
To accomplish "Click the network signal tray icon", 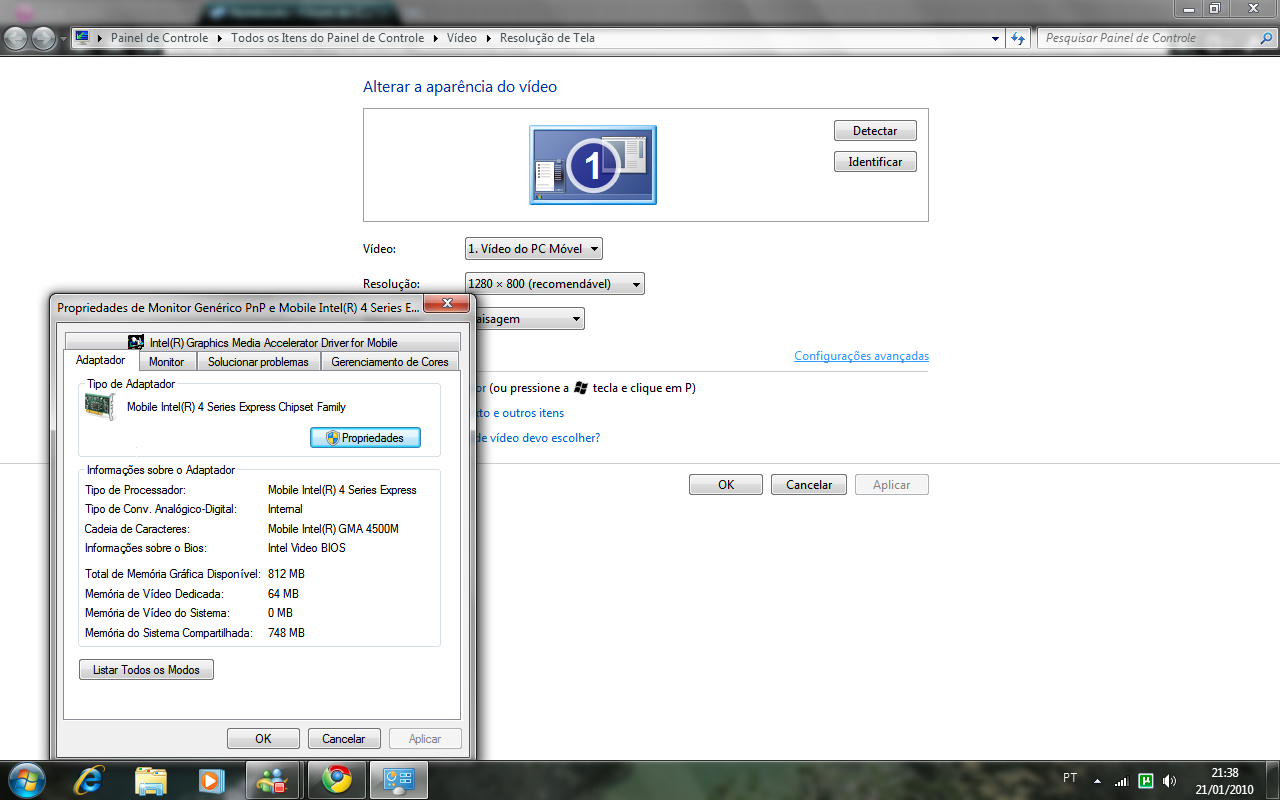I will pos(1121,780).
